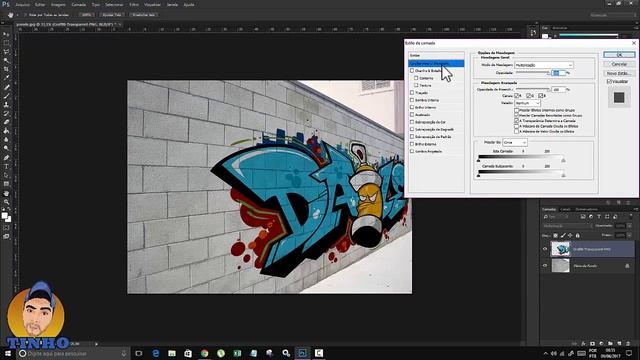Select the graffiti layer thumbnail
The height and width of the screenshot is (360, 640).
click(x=560, y=249)
